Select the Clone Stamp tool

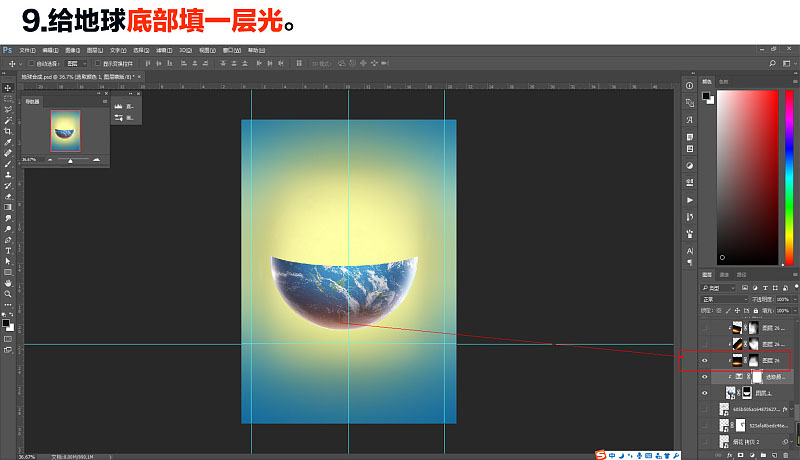(x=8, y=174)
